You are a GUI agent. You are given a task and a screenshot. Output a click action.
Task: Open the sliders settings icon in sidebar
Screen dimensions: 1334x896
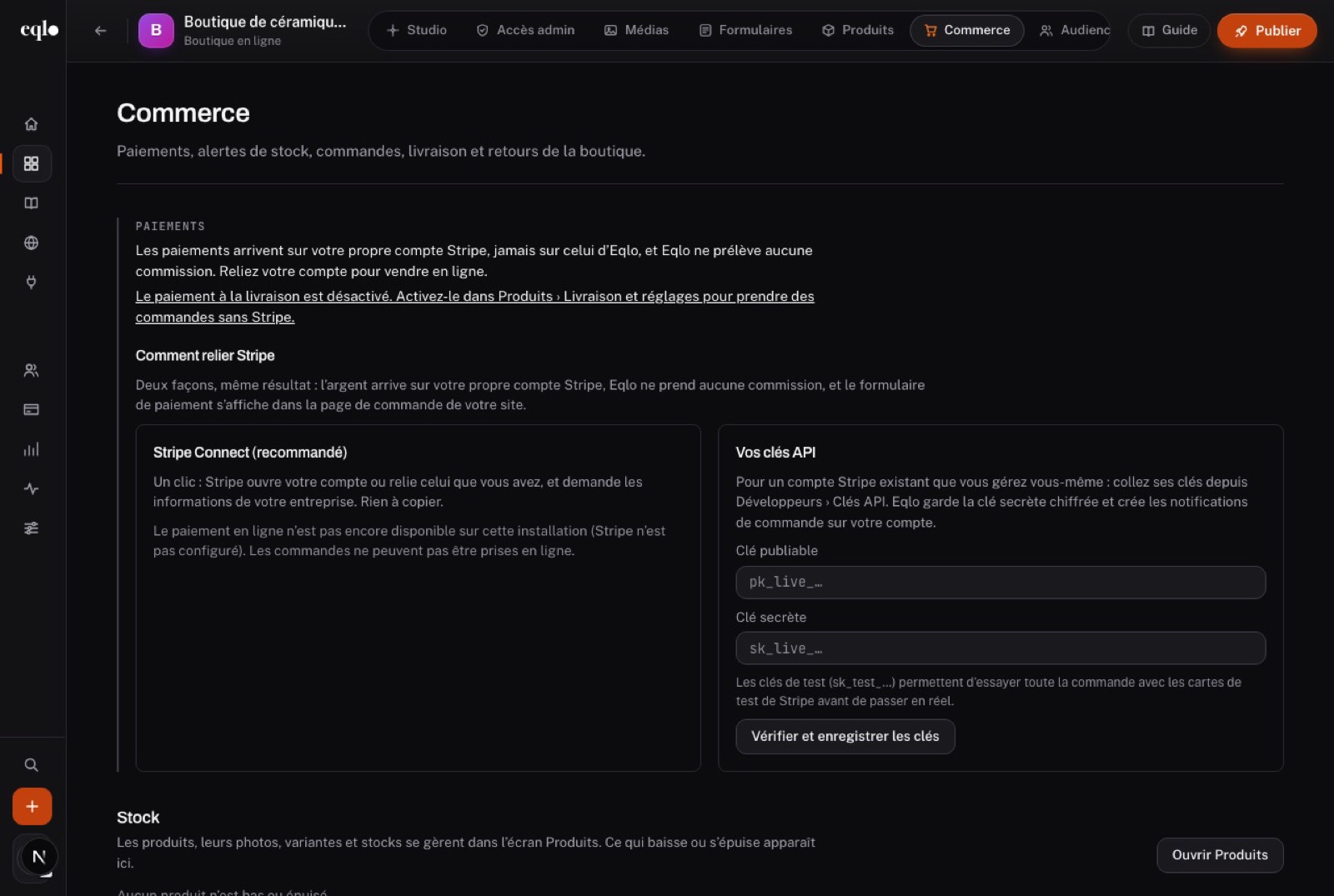tap(32, 528)
